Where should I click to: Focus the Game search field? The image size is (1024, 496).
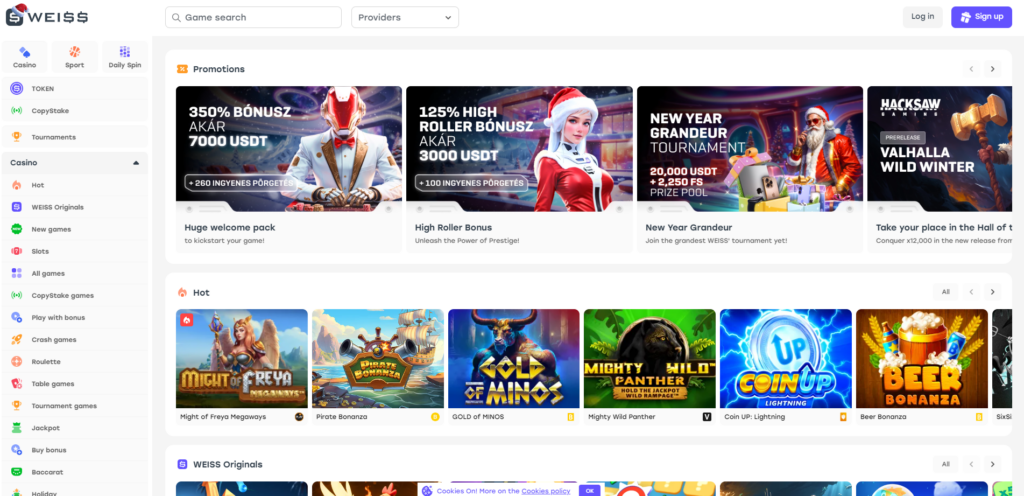[x=253, y=18]
